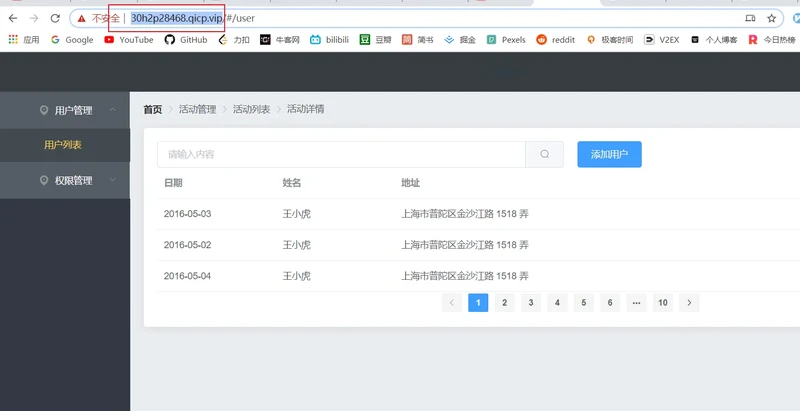Go to next page with right arrow
Viewport: 800px width, 411px height.
(x=689, y=302)
